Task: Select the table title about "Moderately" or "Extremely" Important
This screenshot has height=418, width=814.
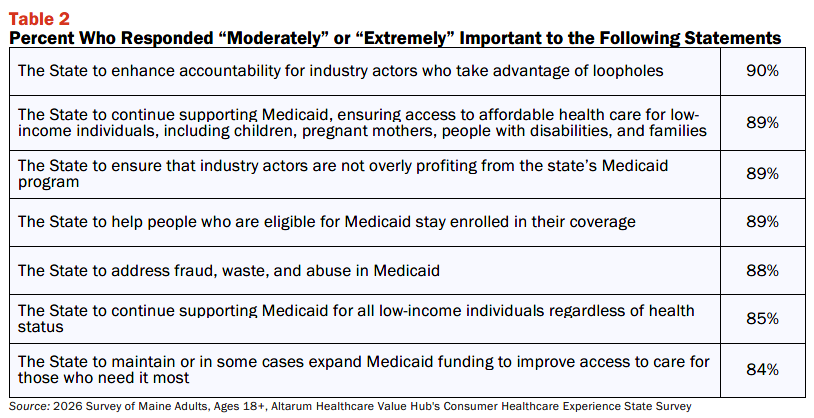Action: click(395, 38)
